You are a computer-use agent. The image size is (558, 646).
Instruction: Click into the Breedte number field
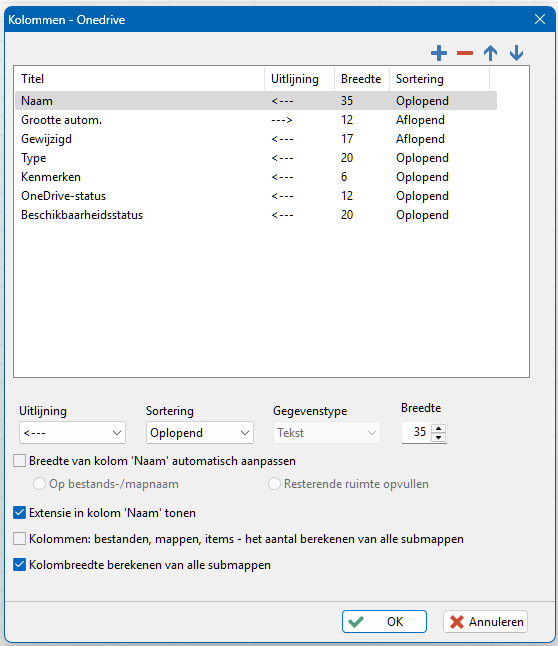coord(416,432)
